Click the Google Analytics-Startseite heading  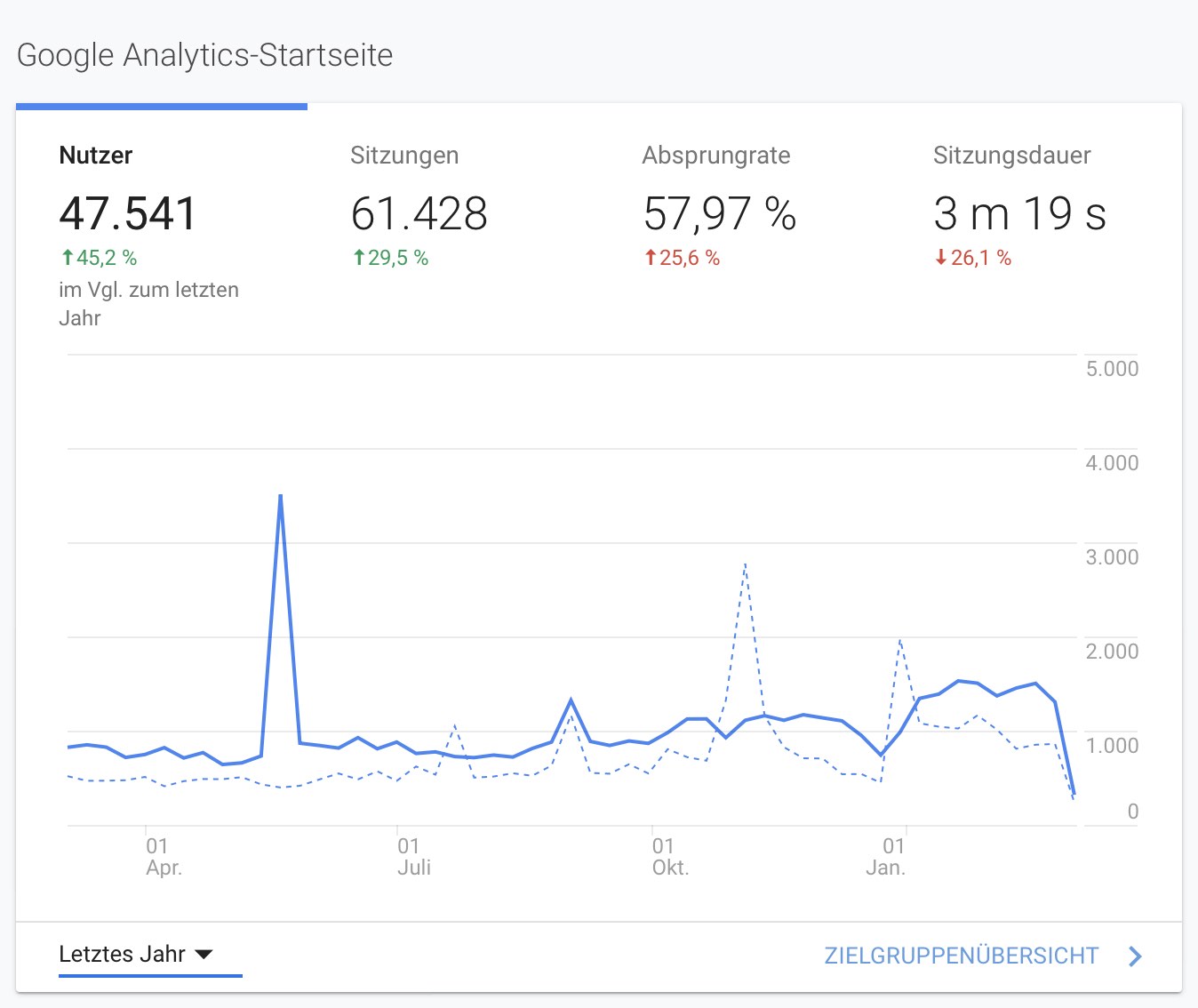[x=205, y=55]
